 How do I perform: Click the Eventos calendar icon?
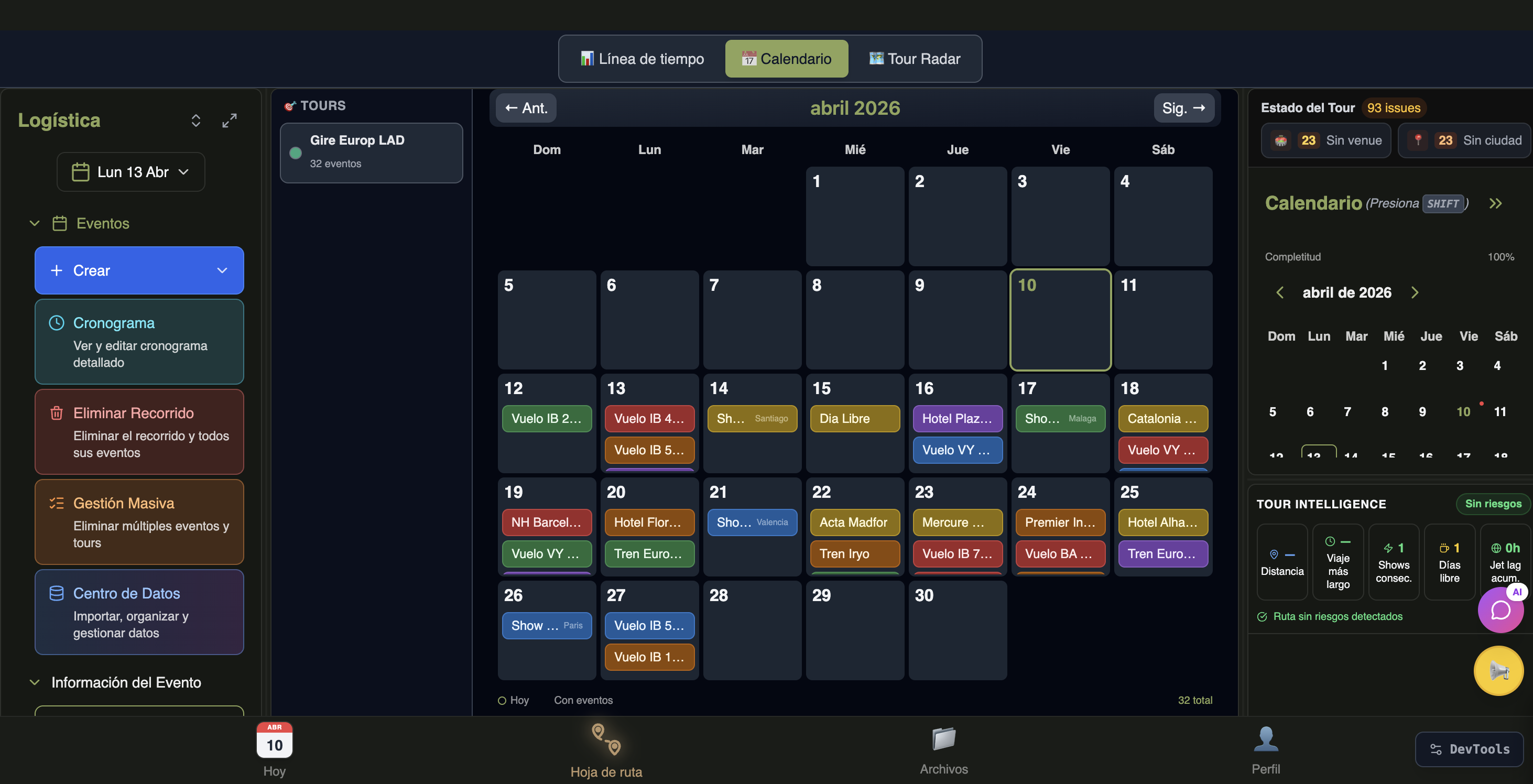tap(60, 223)
